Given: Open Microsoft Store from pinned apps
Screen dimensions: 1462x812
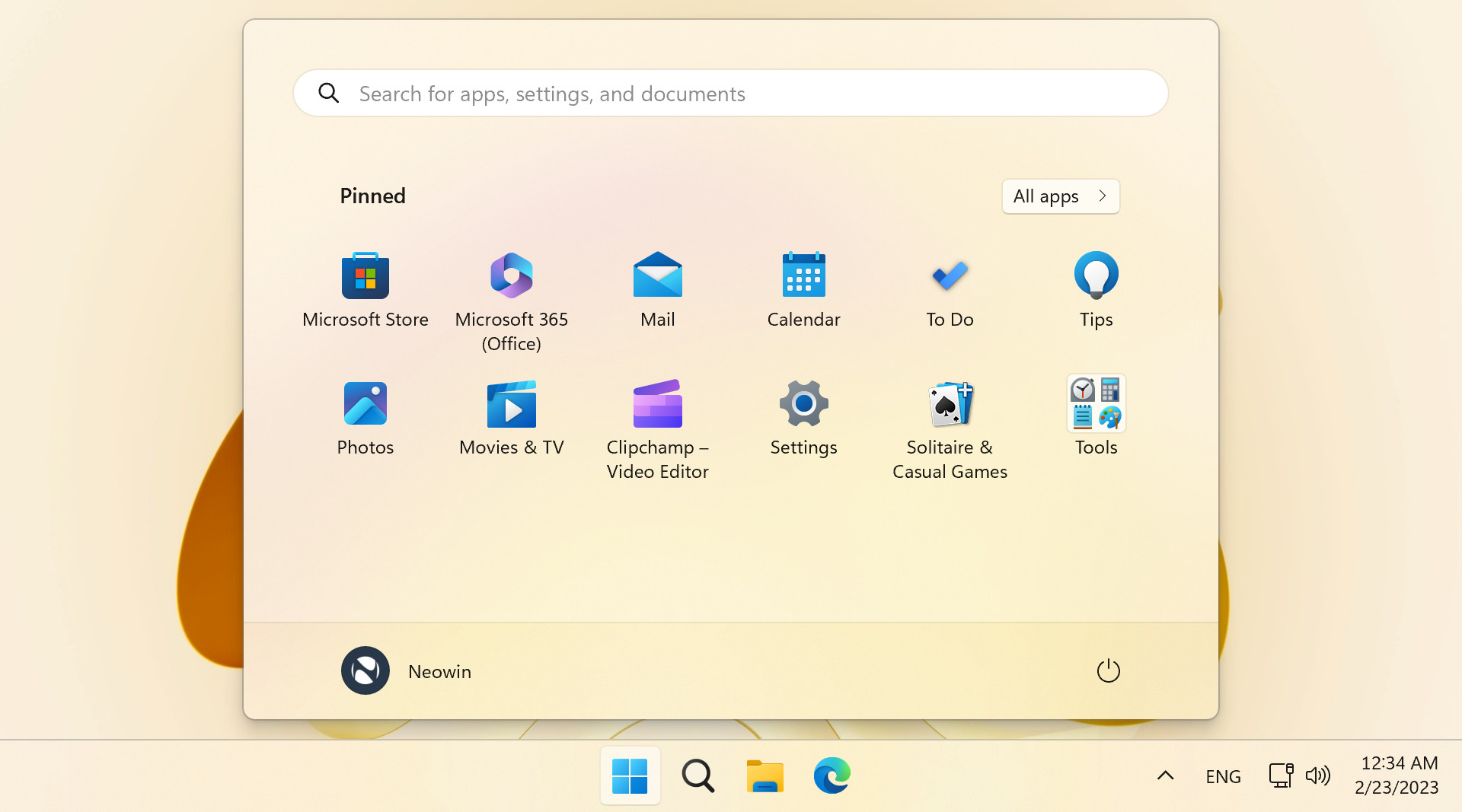Looking at the screenshot, I should point(365,291).
